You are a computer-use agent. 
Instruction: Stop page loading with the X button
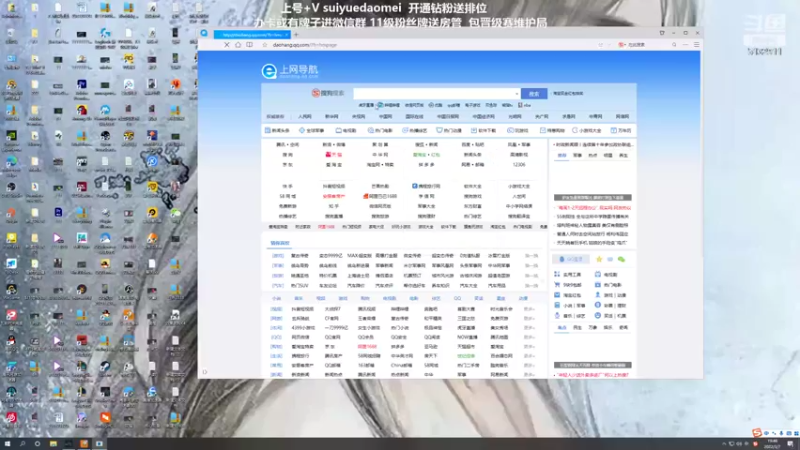click(227, 45)
